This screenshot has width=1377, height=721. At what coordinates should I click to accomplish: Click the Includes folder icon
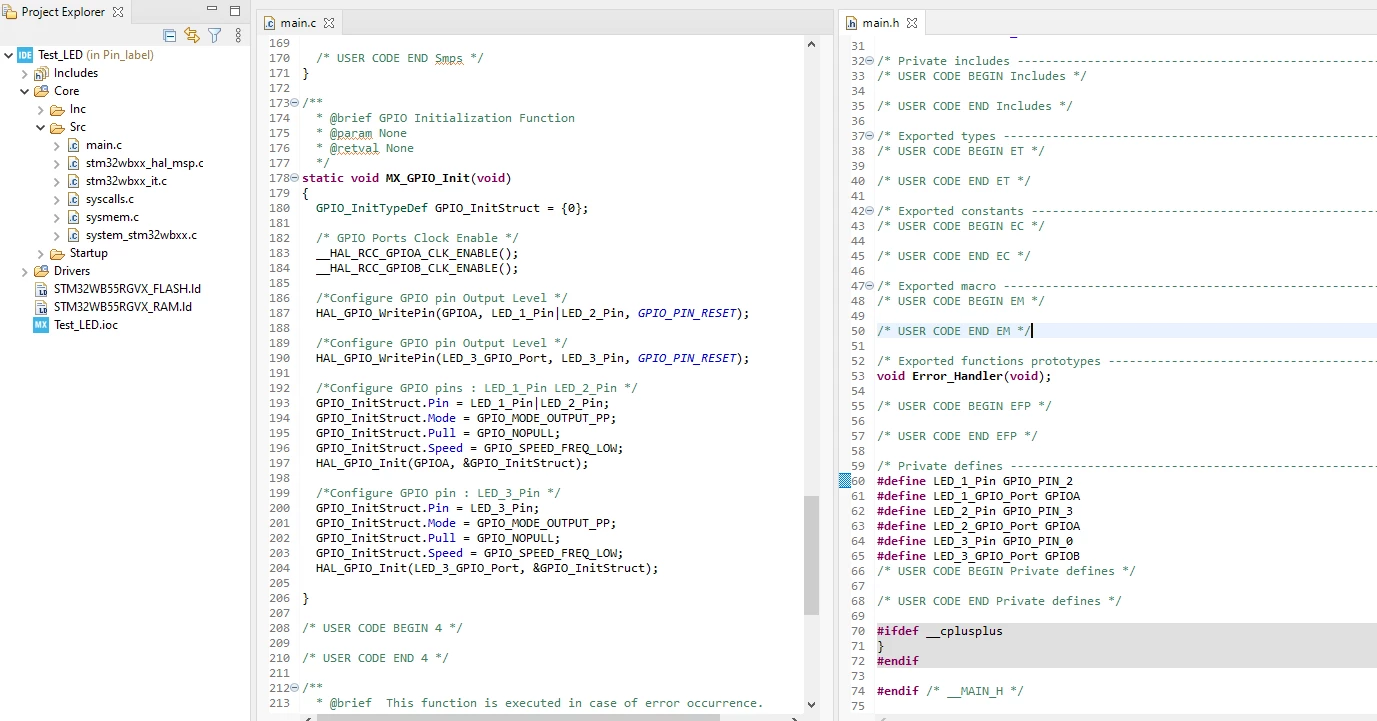tap(41, 73)
